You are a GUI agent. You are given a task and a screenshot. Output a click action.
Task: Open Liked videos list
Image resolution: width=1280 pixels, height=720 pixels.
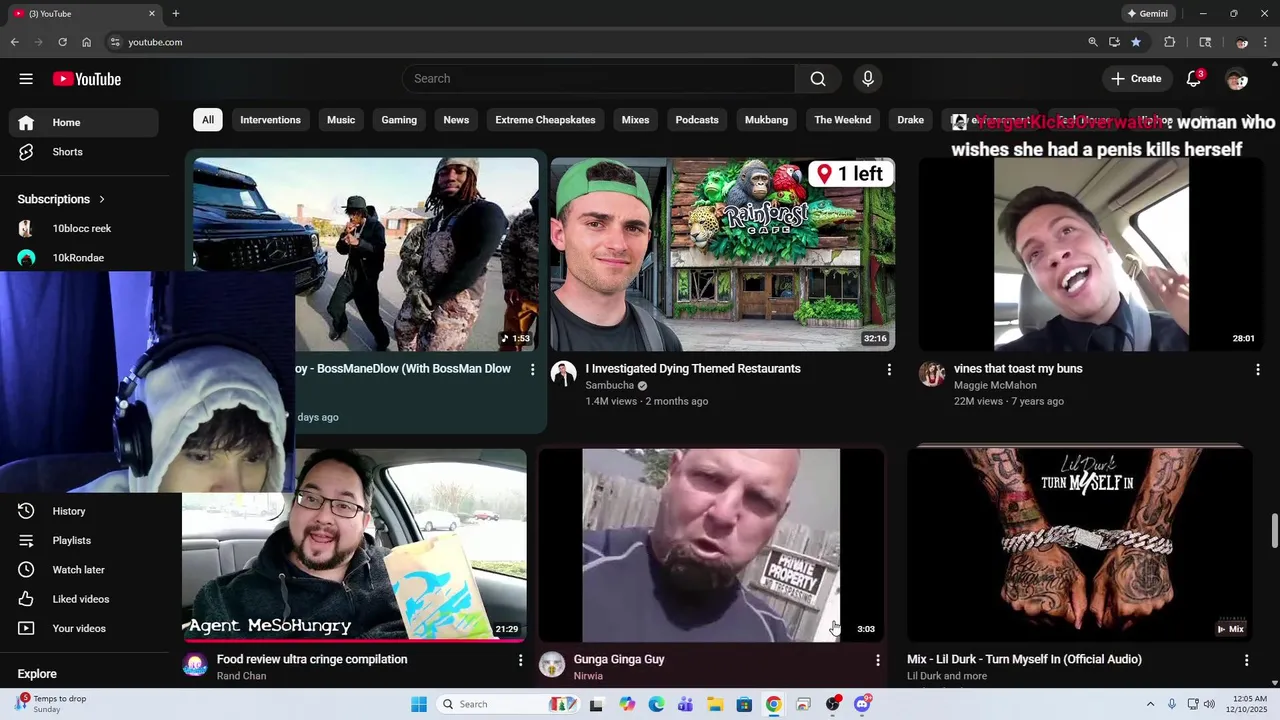(84, 599)
